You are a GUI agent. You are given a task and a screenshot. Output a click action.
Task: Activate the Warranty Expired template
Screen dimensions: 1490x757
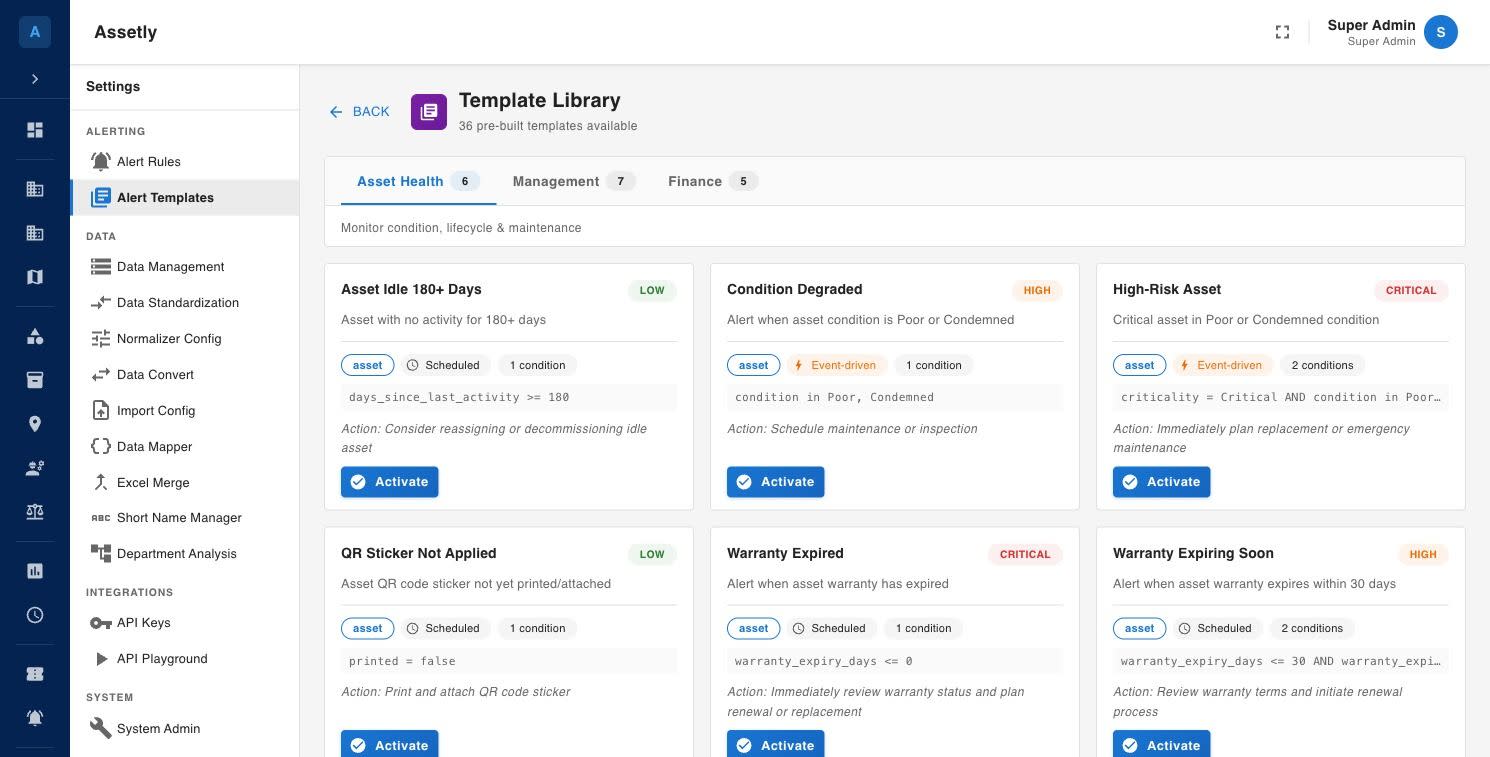coord(776,745)
